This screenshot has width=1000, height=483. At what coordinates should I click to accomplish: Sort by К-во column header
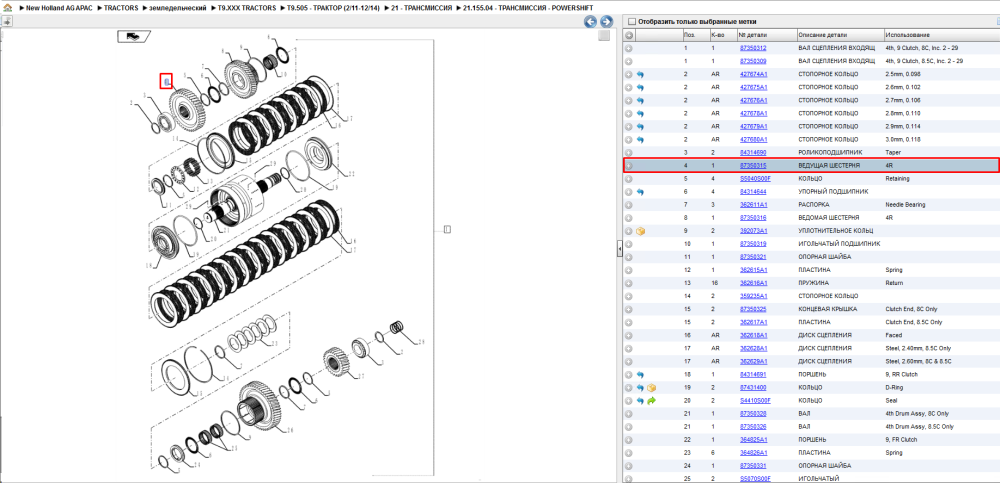point(723,35)
